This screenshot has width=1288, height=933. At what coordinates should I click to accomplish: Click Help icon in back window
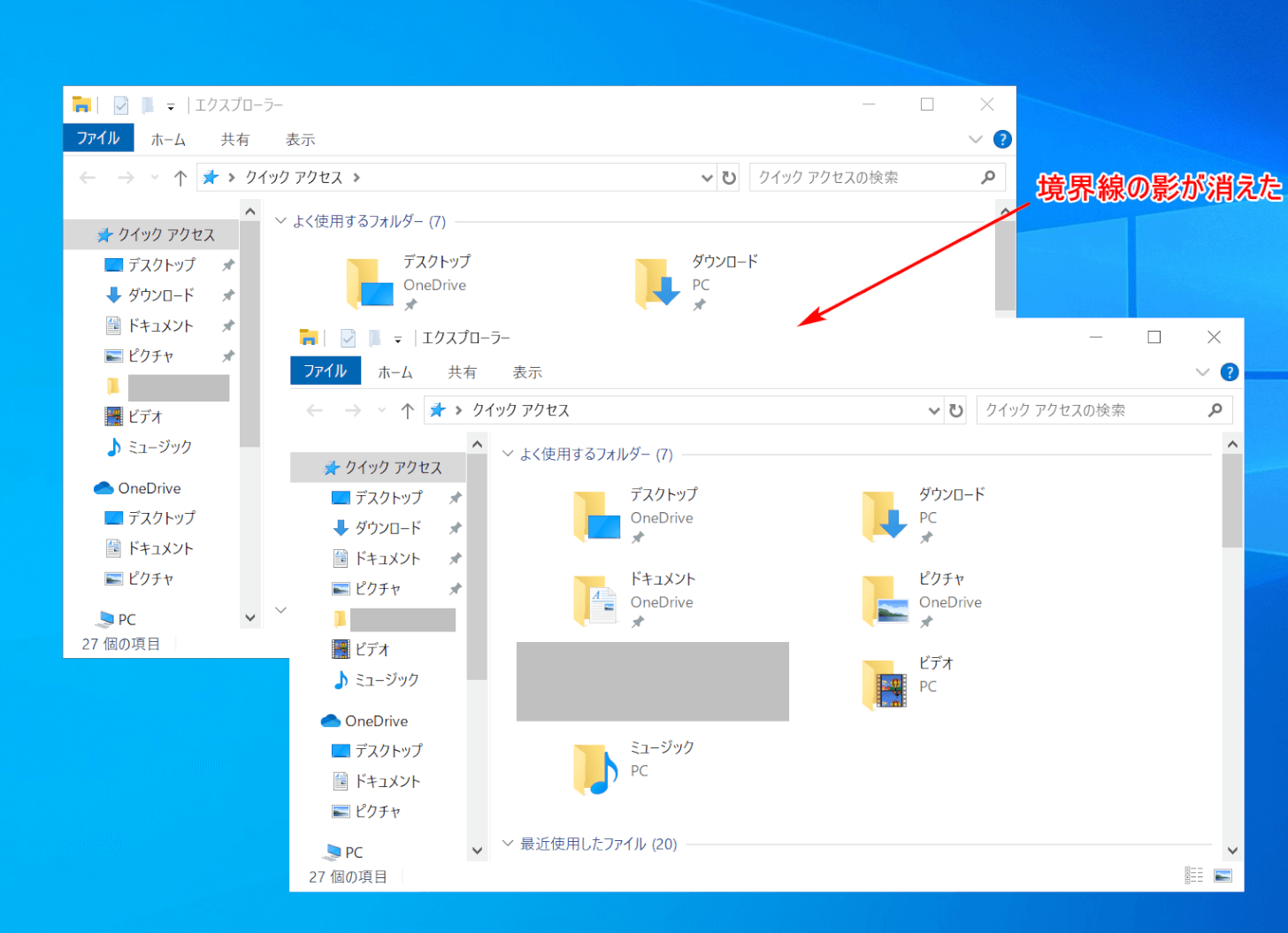tap(1002, 140)
